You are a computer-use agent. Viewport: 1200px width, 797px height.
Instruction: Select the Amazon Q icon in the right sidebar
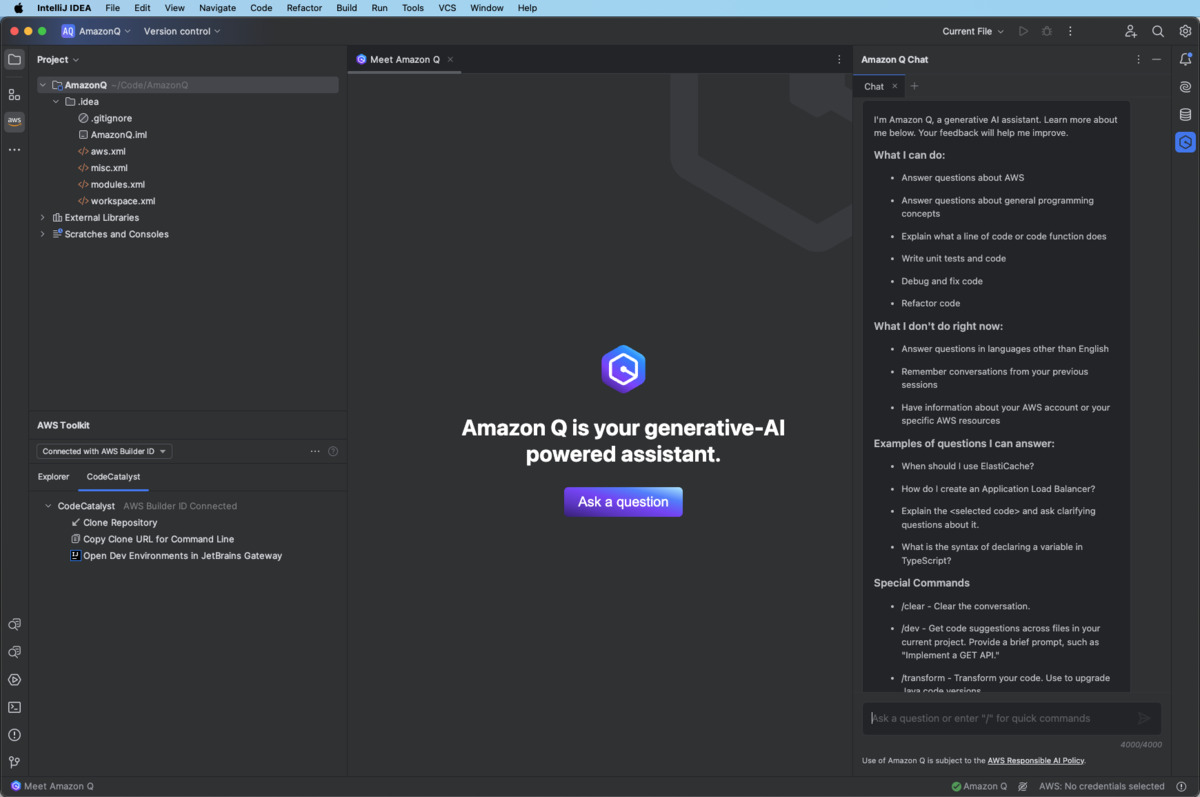(1186, 142)
